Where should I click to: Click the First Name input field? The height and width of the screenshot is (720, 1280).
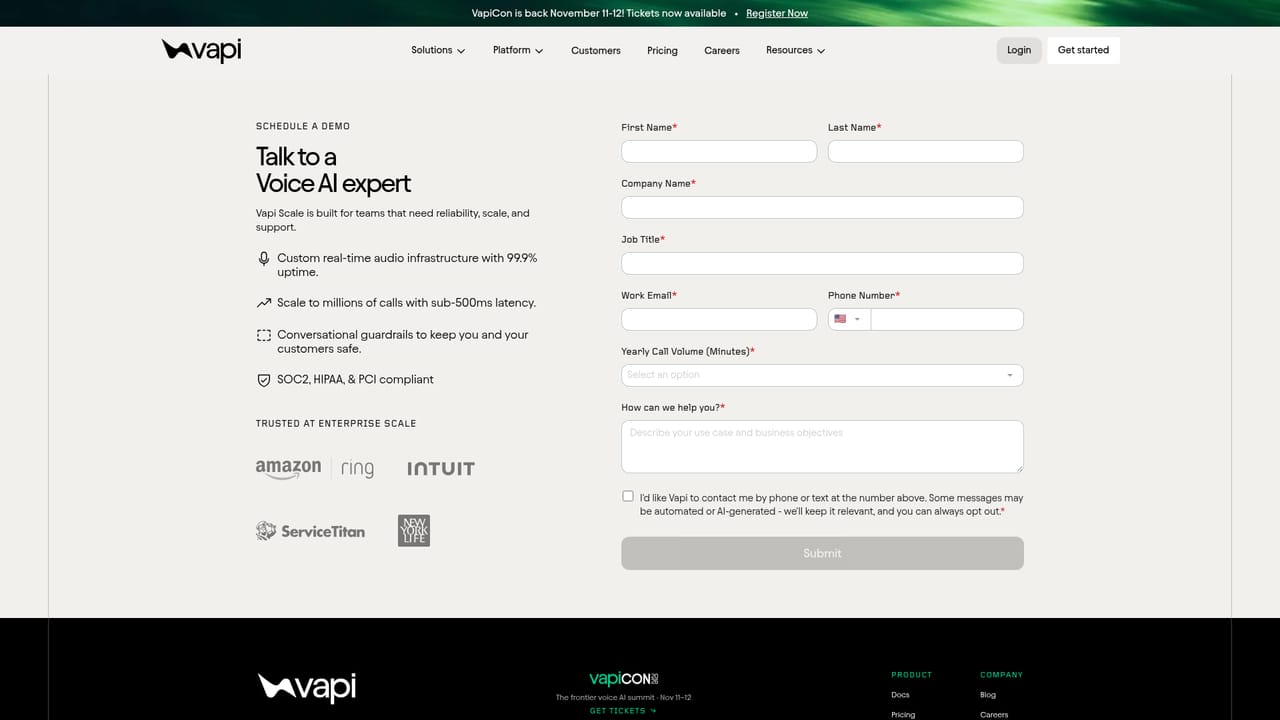719,151
